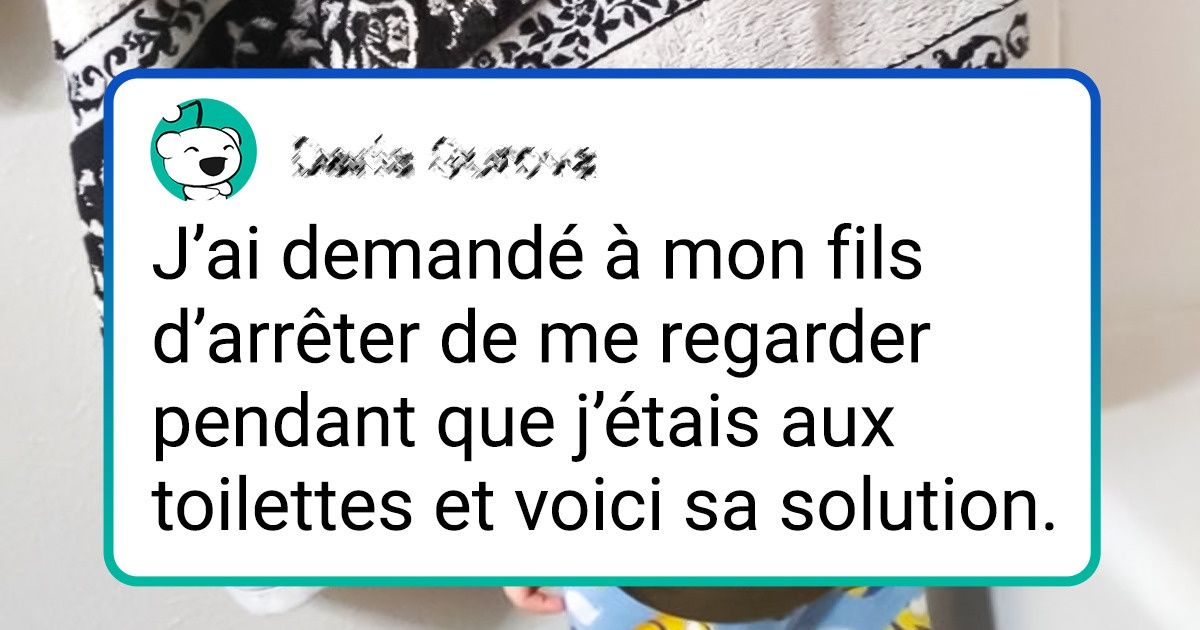1200x630 pixels.
Task: Click the Reddit Snoo avatar icon
Action: point(204,151)
